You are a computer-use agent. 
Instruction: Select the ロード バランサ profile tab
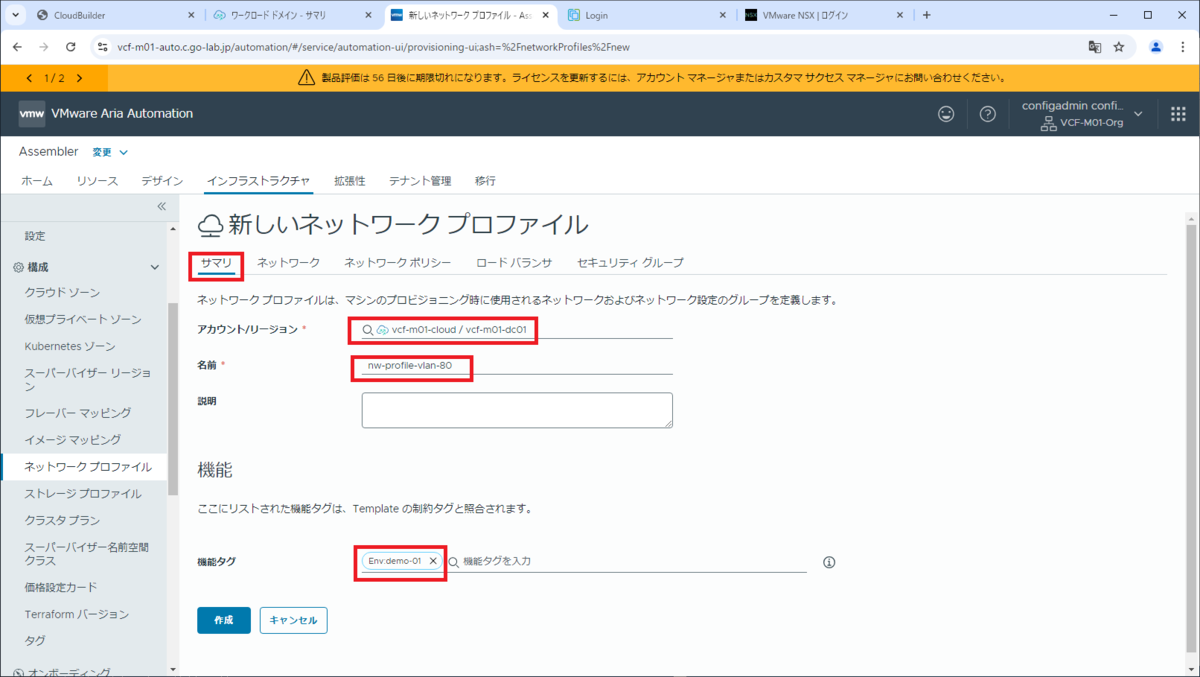tap(514, 262)
